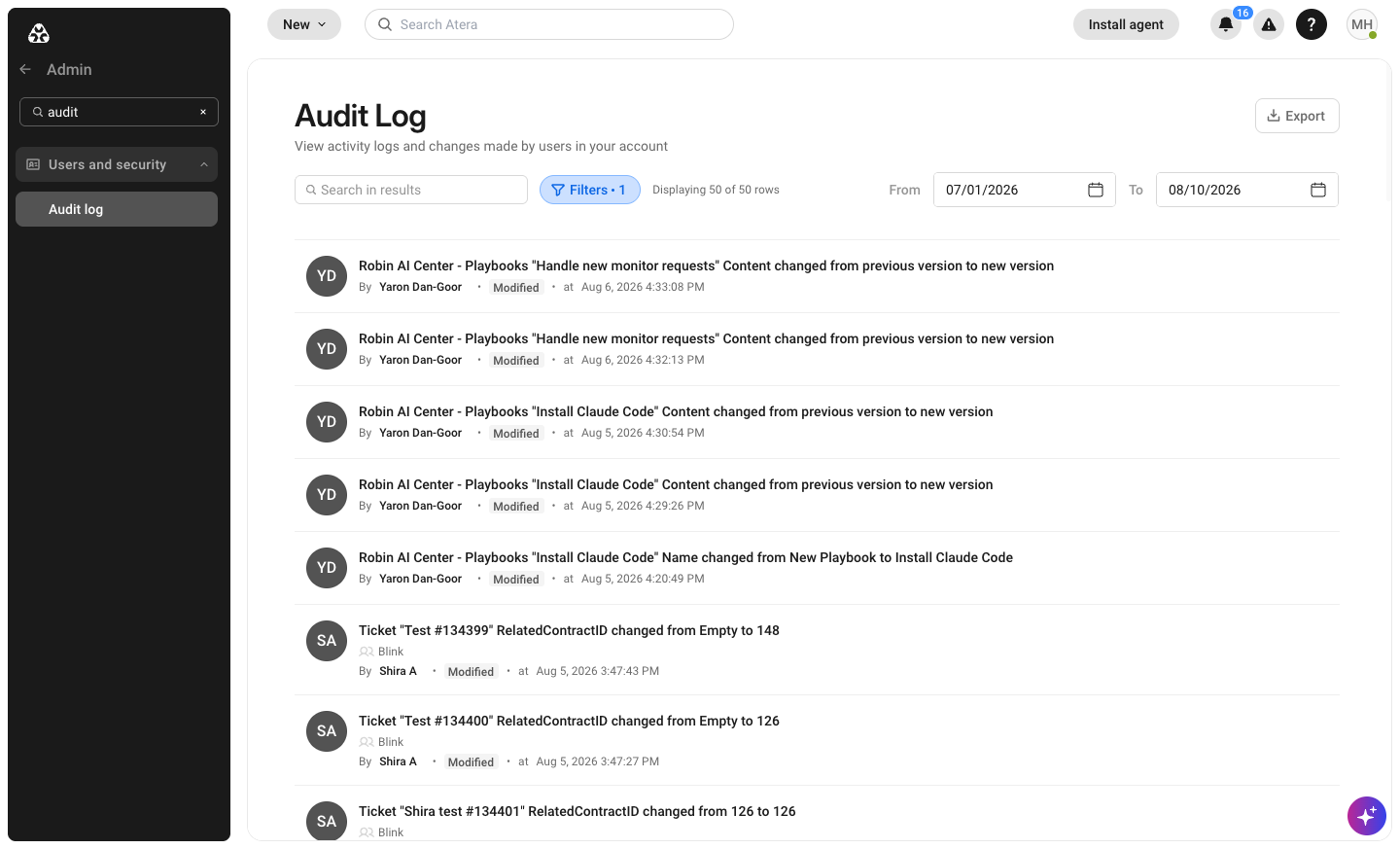This screenshot has height=849, width=1400.
Task: Open the Audit log menu item
Action: 117,209
